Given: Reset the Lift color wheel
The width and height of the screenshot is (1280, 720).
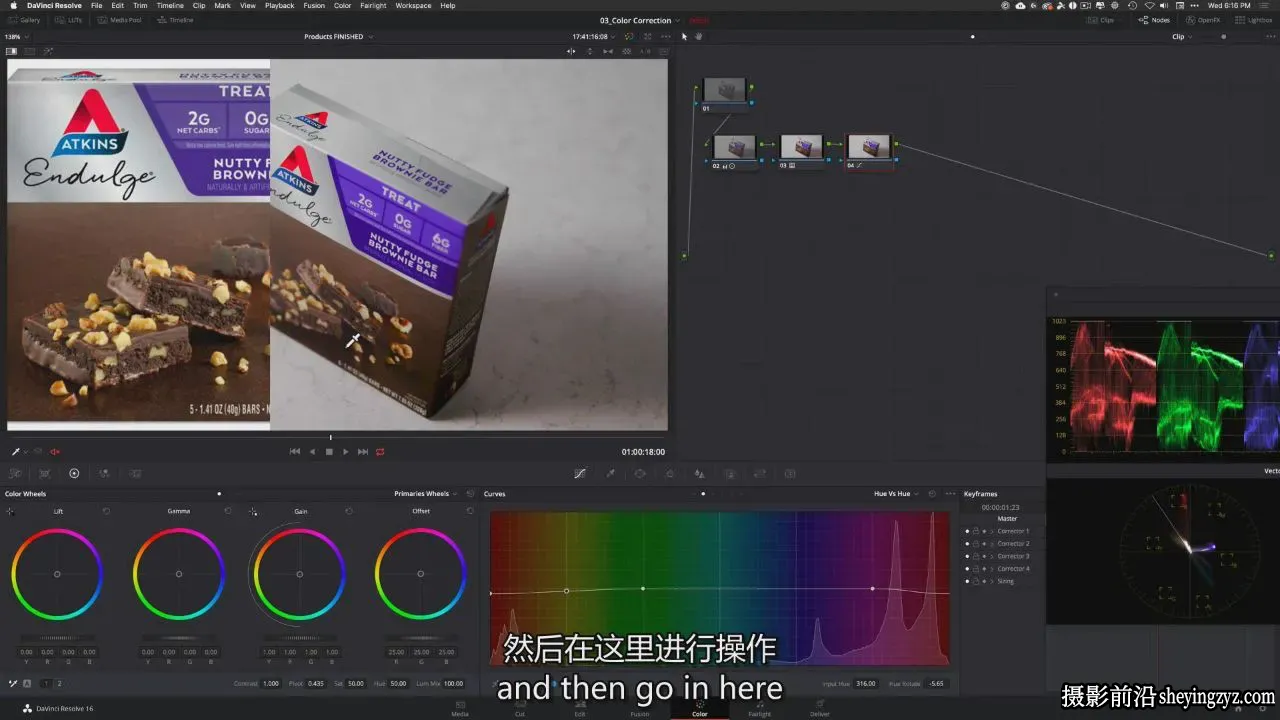Looking at the screenshot, I should point(106,511).
